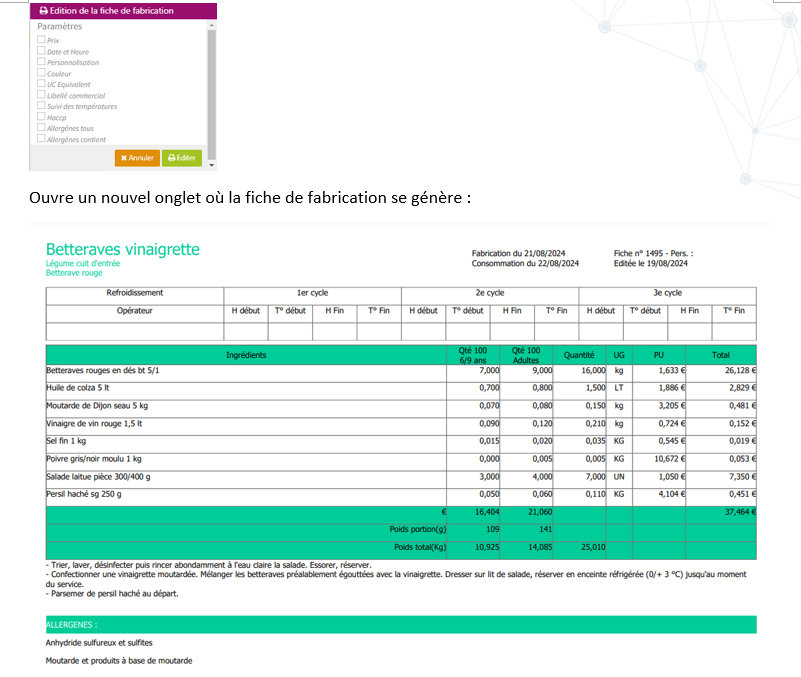Click the Ingrédients column header

point(246,355)
